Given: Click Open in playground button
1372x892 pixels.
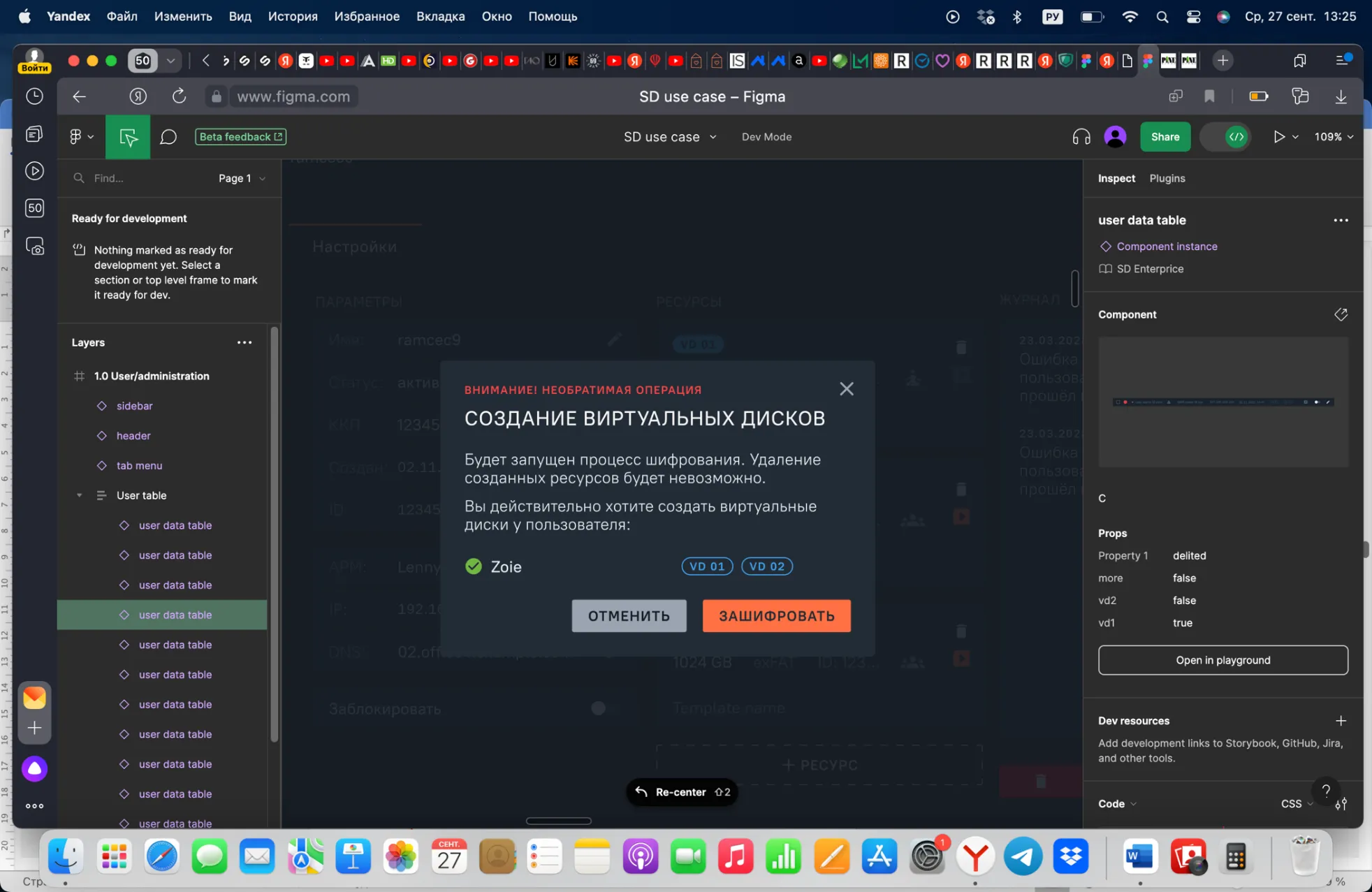Looking at the screenshot, I should point(1223,660).
